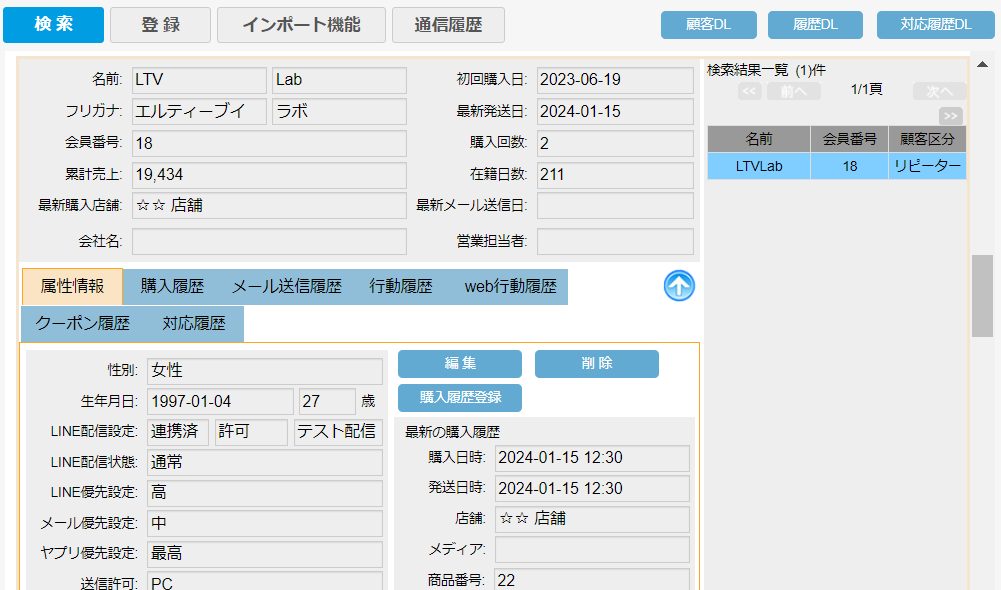Click the 対応履歴DL button
This screenshot has height=590, width=1001.
935,25
